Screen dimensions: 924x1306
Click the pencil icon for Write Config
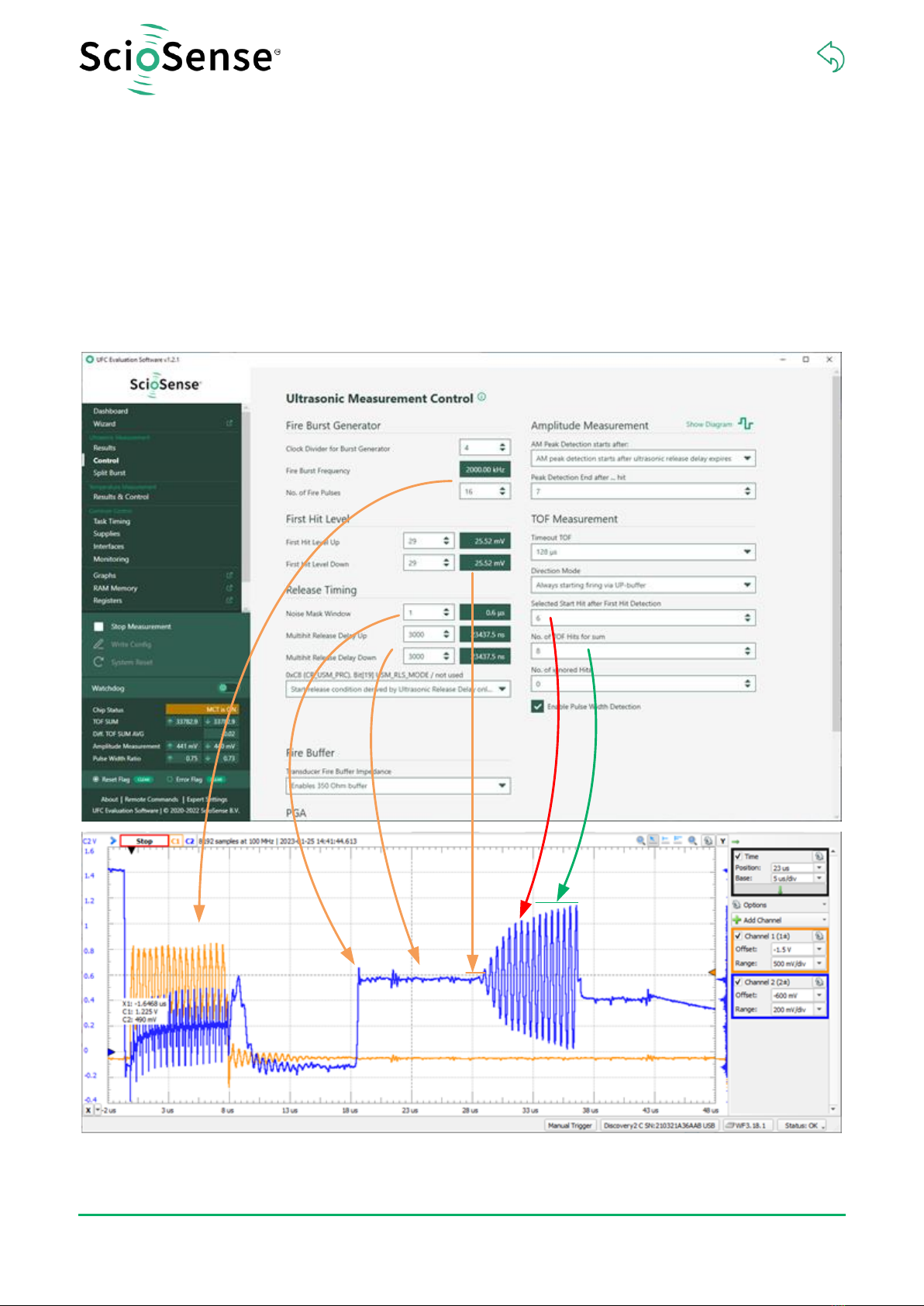pos(98,644)
